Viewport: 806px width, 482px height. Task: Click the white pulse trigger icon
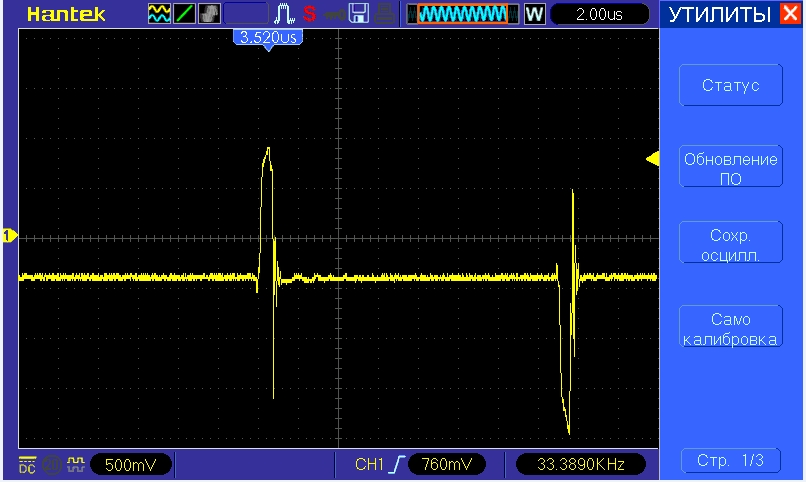[282, 15]
